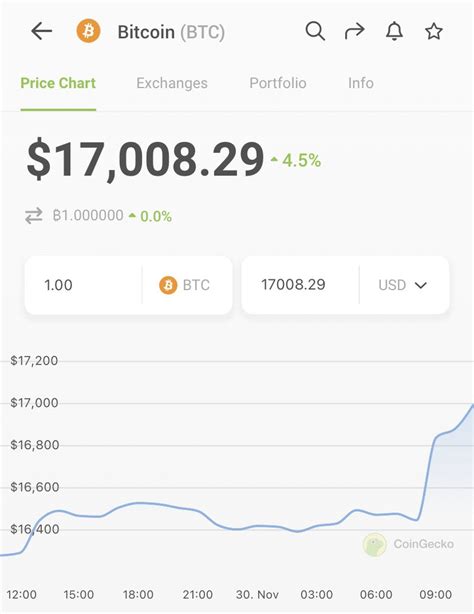Tap the 4.5% change indicator
Image resolution: width=474 pixels, height=614 pixels.
click(296, 161)
